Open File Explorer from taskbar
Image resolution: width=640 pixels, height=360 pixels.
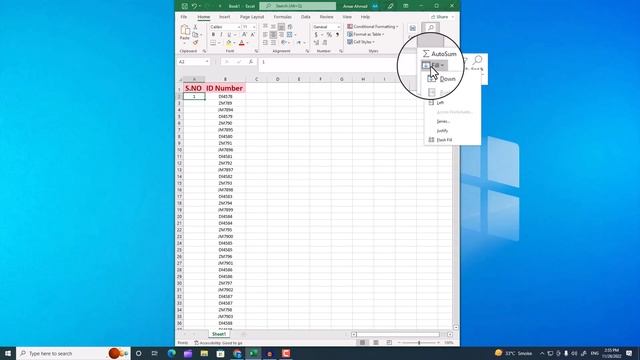(x=204, y=353)
